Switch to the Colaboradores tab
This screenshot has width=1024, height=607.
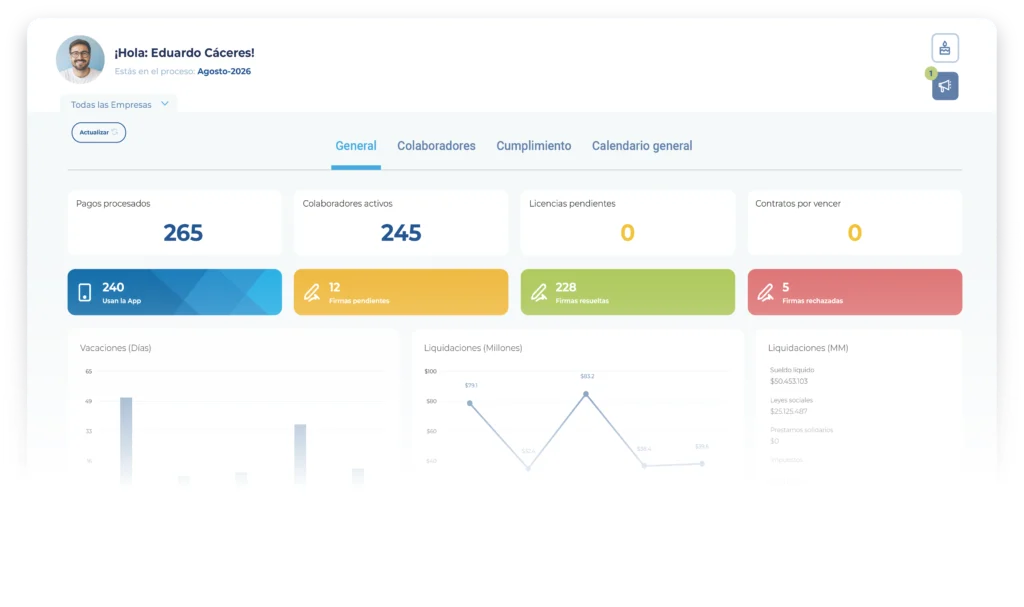coord(436,146)
